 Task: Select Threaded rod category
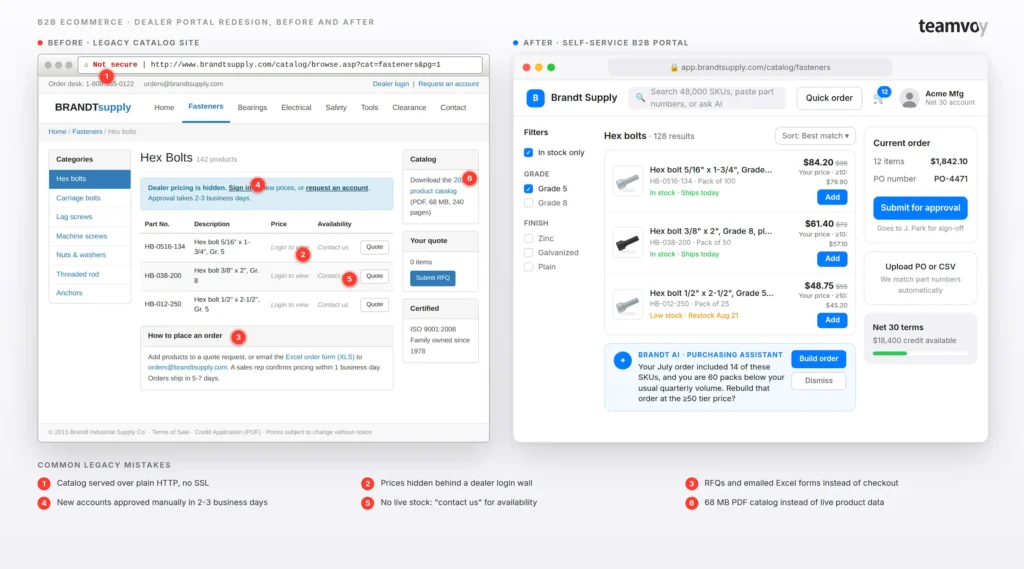pyautogui.click(x=78, y=274)
